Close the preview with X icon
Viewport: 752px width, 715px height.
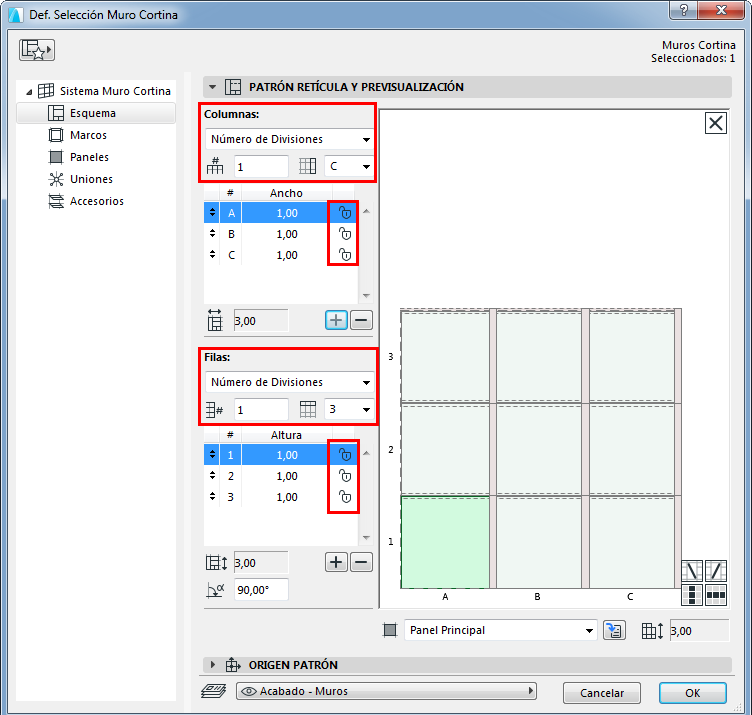pos(716,123)
